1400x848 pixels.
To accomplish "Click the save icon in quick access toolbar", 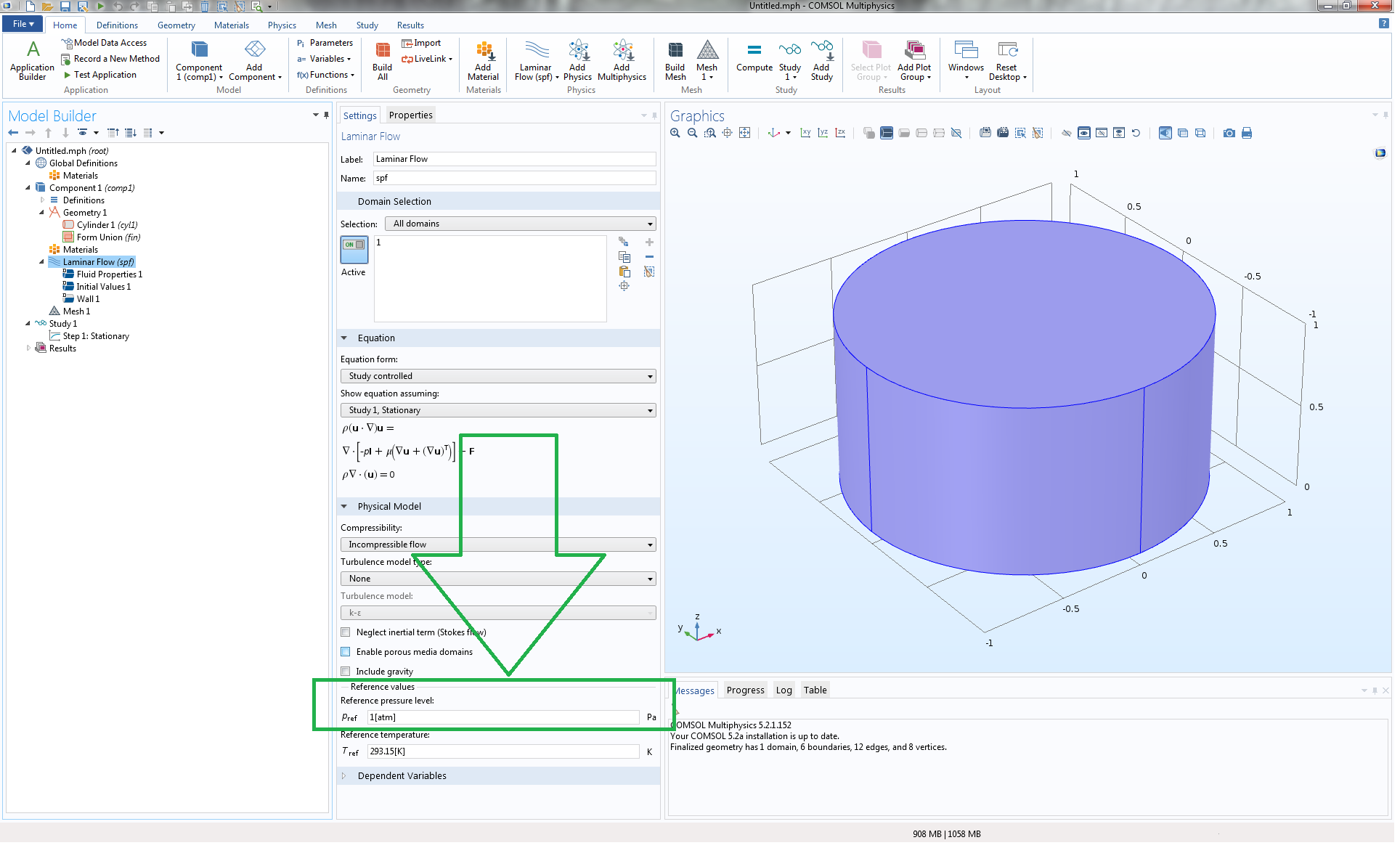I will coord(65,7).
